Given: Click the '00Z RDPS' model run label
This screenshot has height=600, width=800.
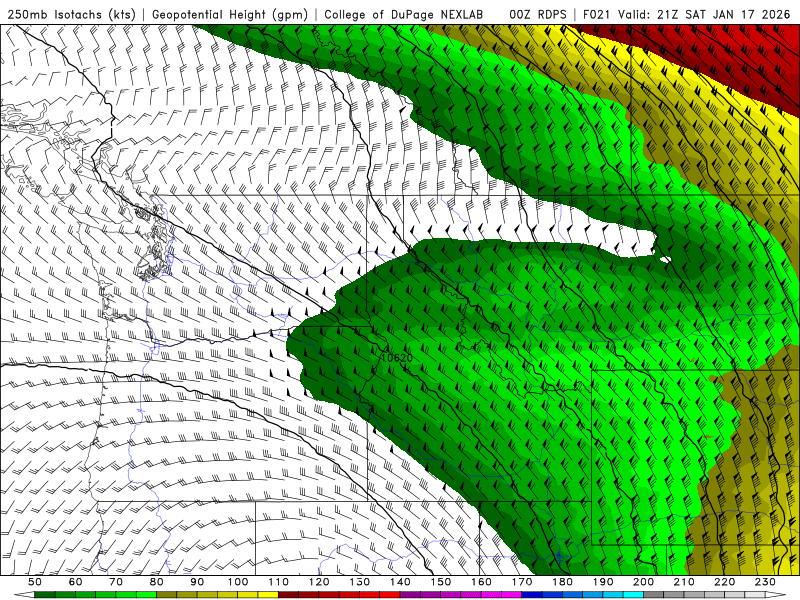Looking at the screenshot, I should [x=538, y=14].
